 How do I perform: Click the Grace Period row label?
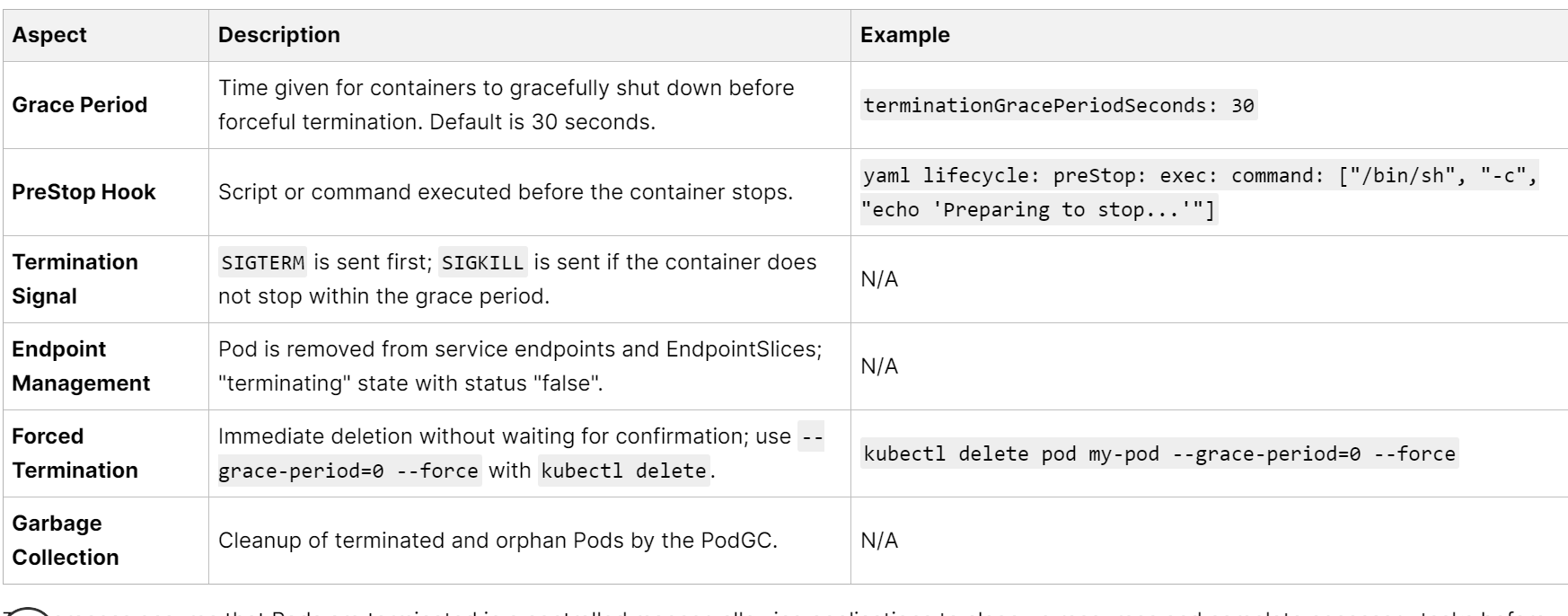[x=79, y=105]
